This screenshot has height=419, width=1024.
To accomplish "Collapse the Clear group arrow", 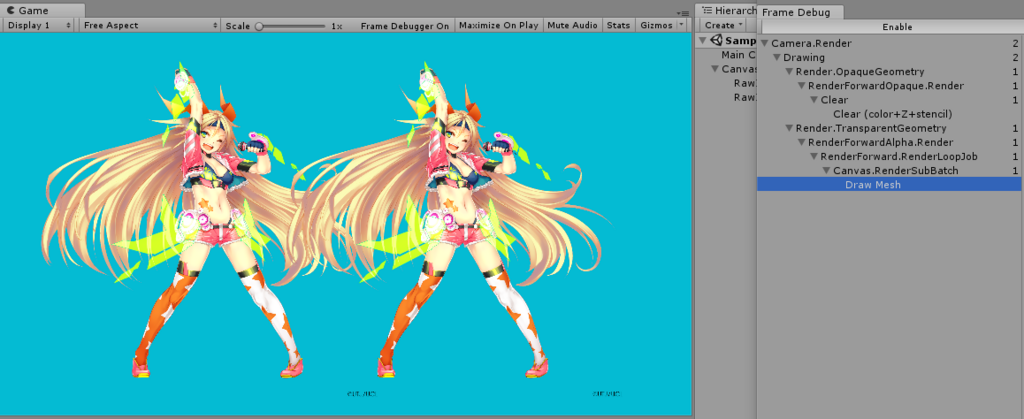I will (x=814, y=100).
